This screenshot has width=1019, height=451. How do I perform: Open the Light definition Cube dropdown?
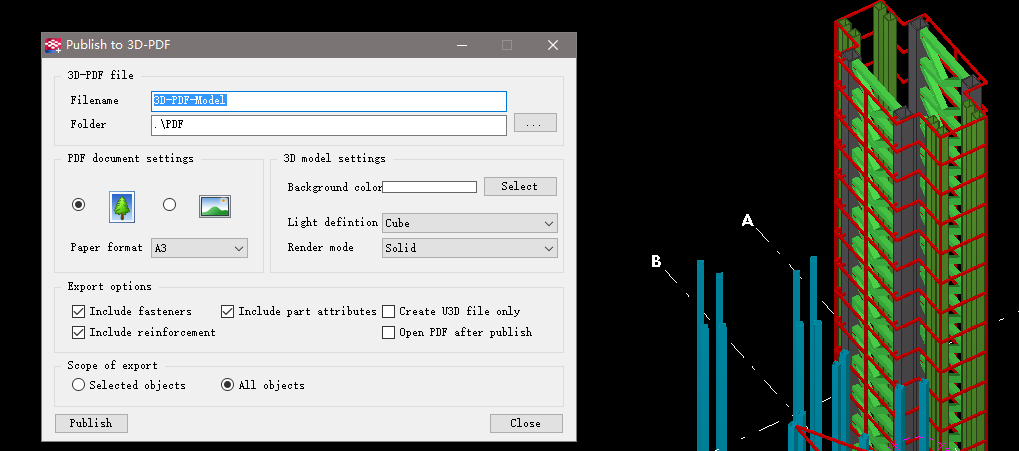[x=470, y=223]
